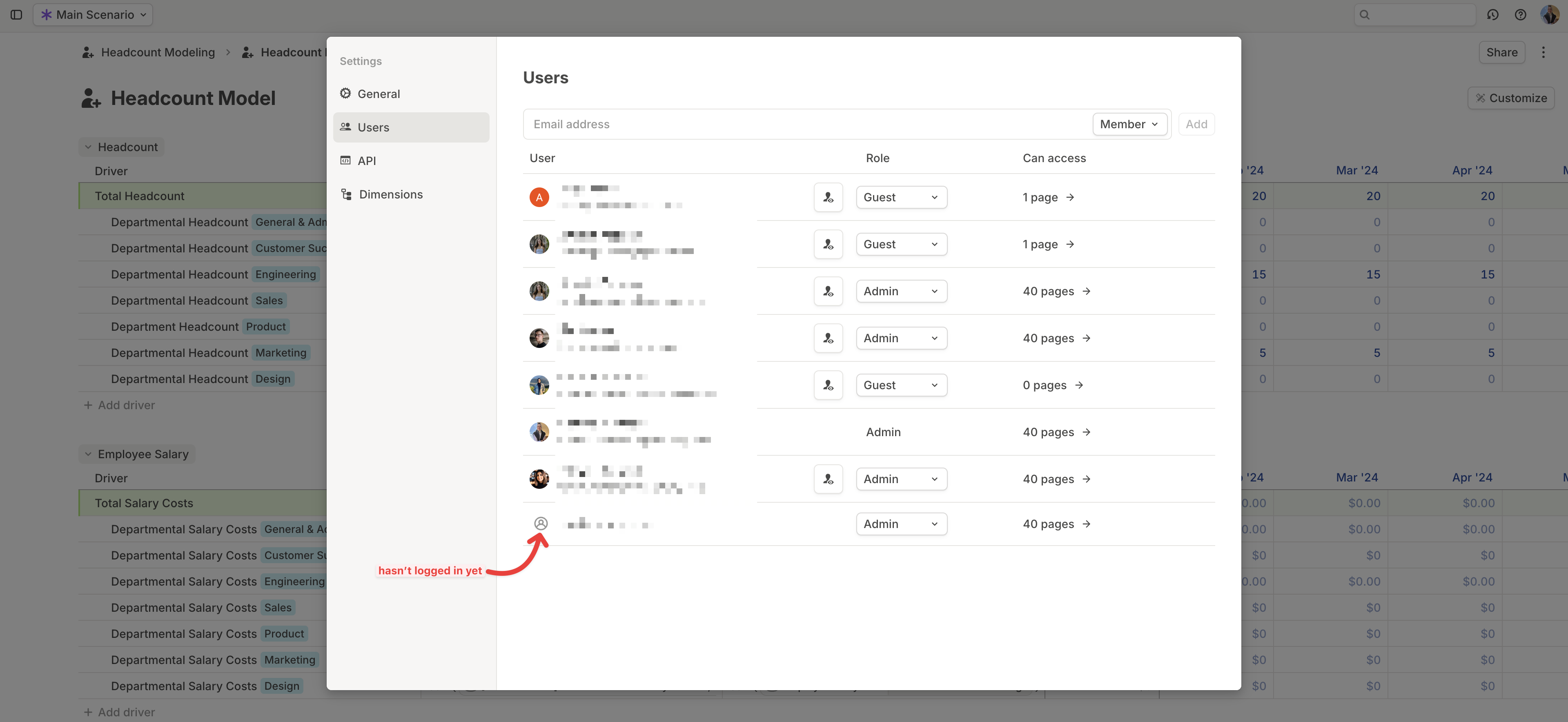Click the user icon button beside 0 pages Guest
1568x722 pixels.
point(828,386)
